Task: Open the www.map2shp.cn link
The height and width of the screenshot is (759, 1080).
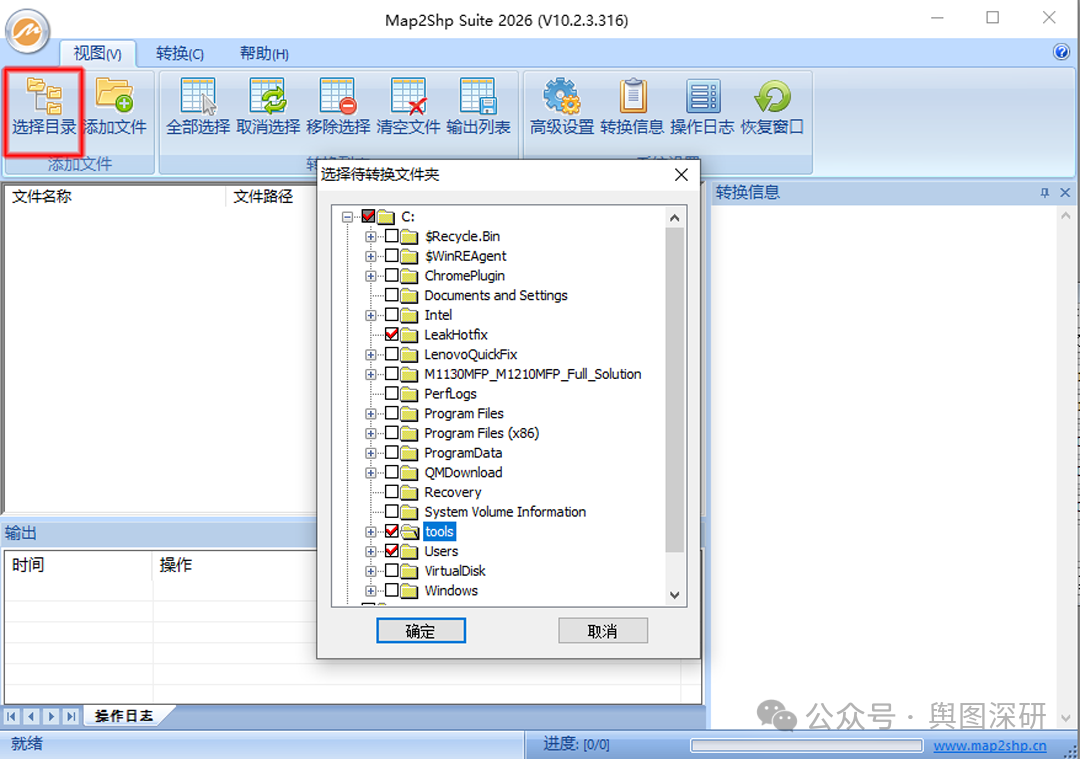Action: pyautogui.click(x=990, y=745)
